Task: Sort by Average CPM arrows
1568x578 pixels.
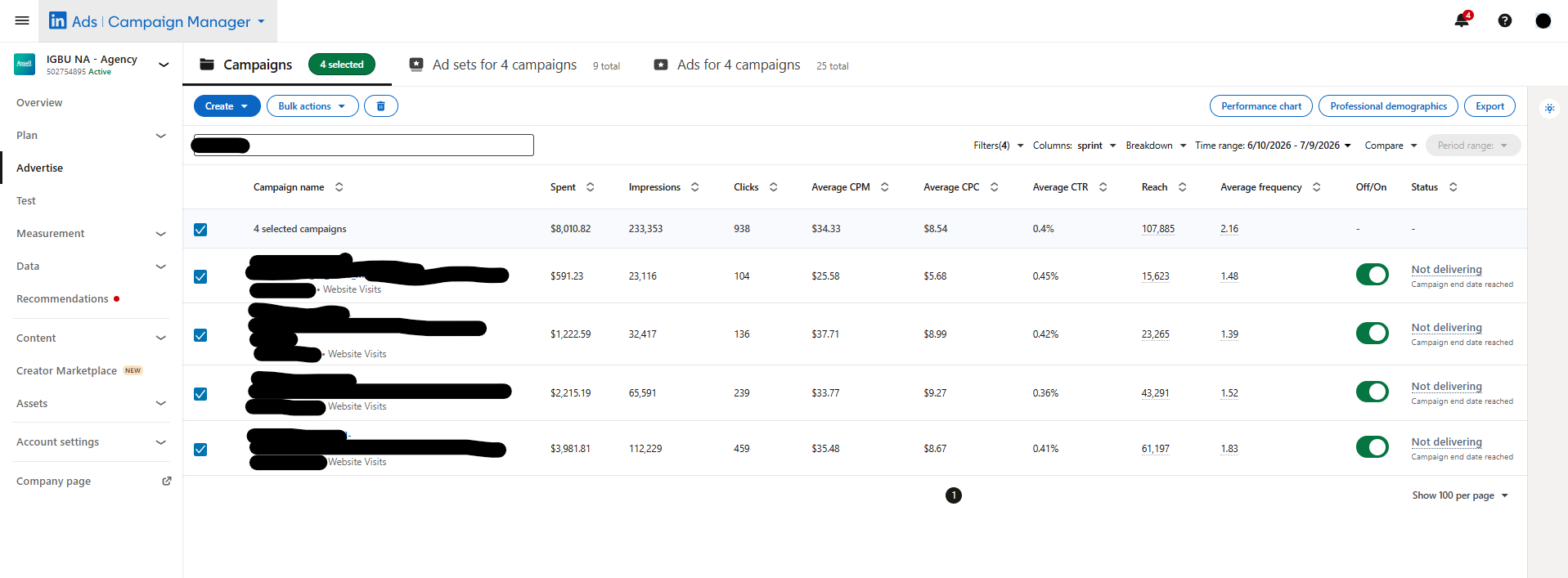Action: (x=885, y=187)
